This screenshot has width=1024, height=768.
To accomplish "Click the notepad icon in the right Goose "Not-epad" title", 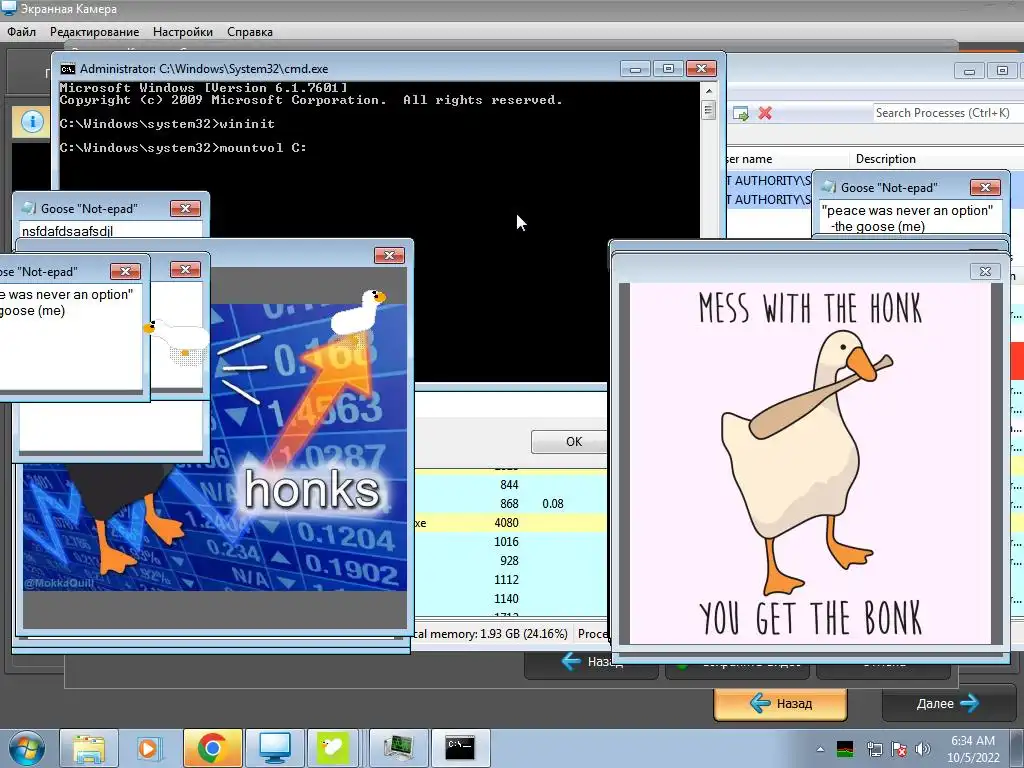I will [x=829, y=187].
